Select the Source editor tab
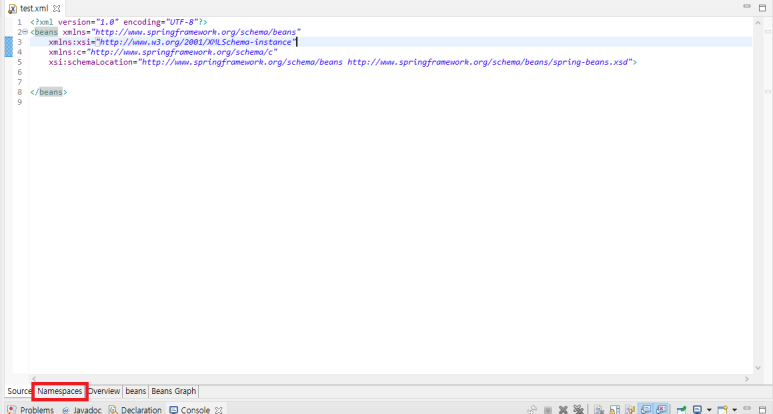This screenshot has width=773, height=414. [x=19, y=391]
